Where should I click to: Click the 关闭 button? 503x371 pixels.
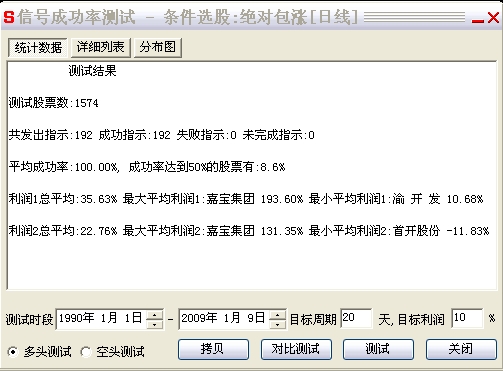[461, 349]
